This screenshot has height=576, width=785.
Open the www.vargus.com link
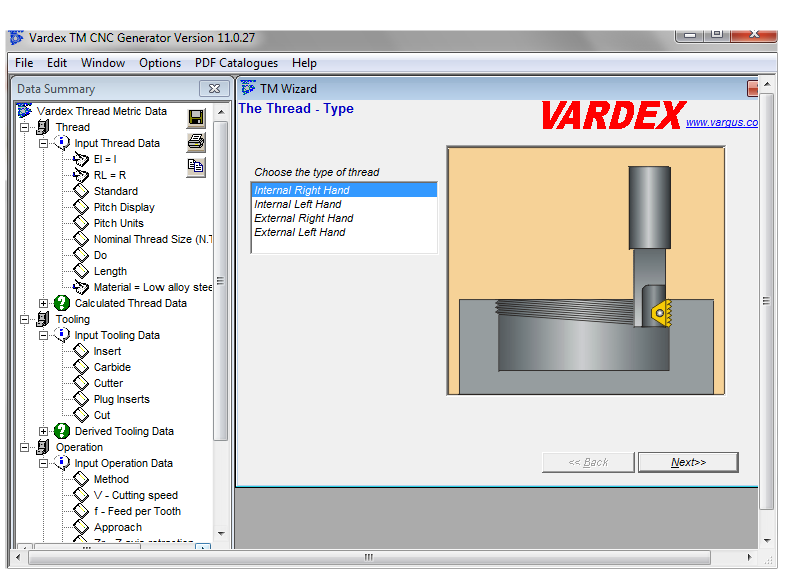pyautogui.click(x=722, y=122)
